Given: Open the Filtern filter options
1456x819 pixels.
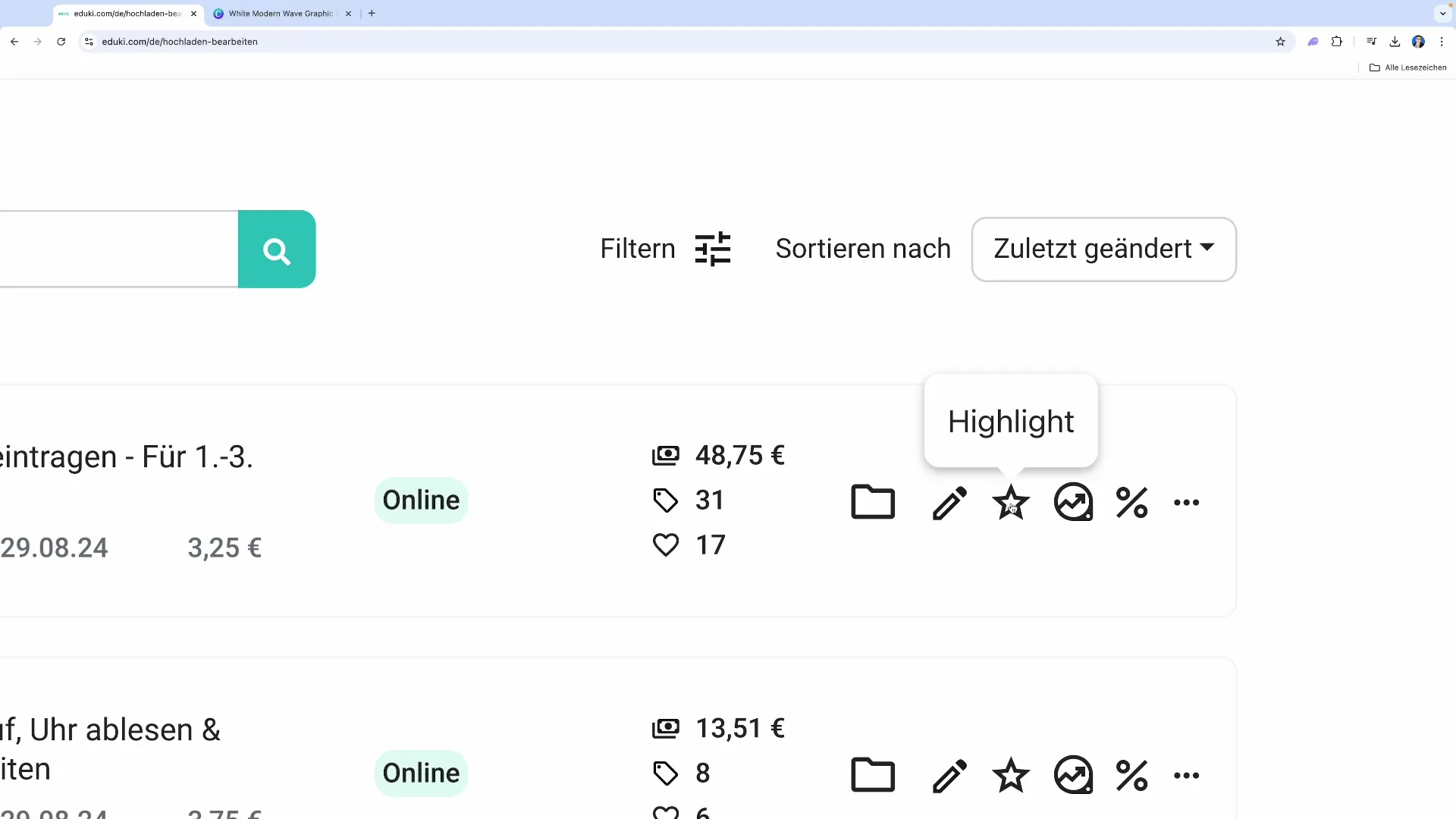Looking at the screenshot, I should [x=665, y=249].
